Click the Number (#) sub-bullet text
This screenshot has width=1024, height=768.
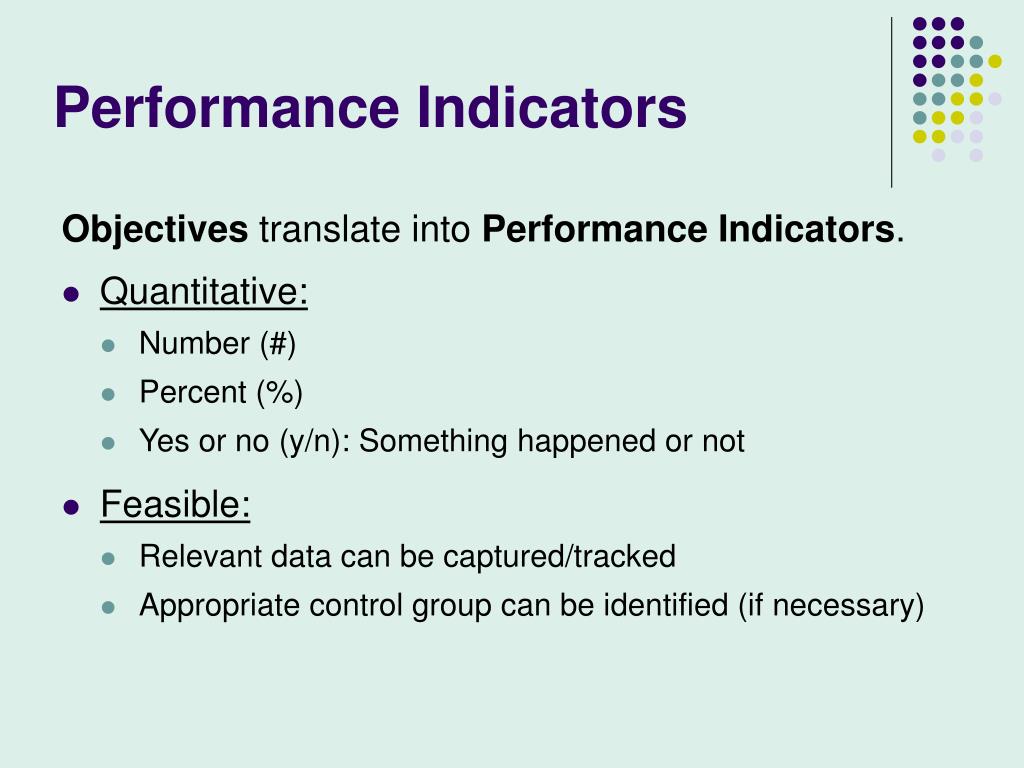217,344
